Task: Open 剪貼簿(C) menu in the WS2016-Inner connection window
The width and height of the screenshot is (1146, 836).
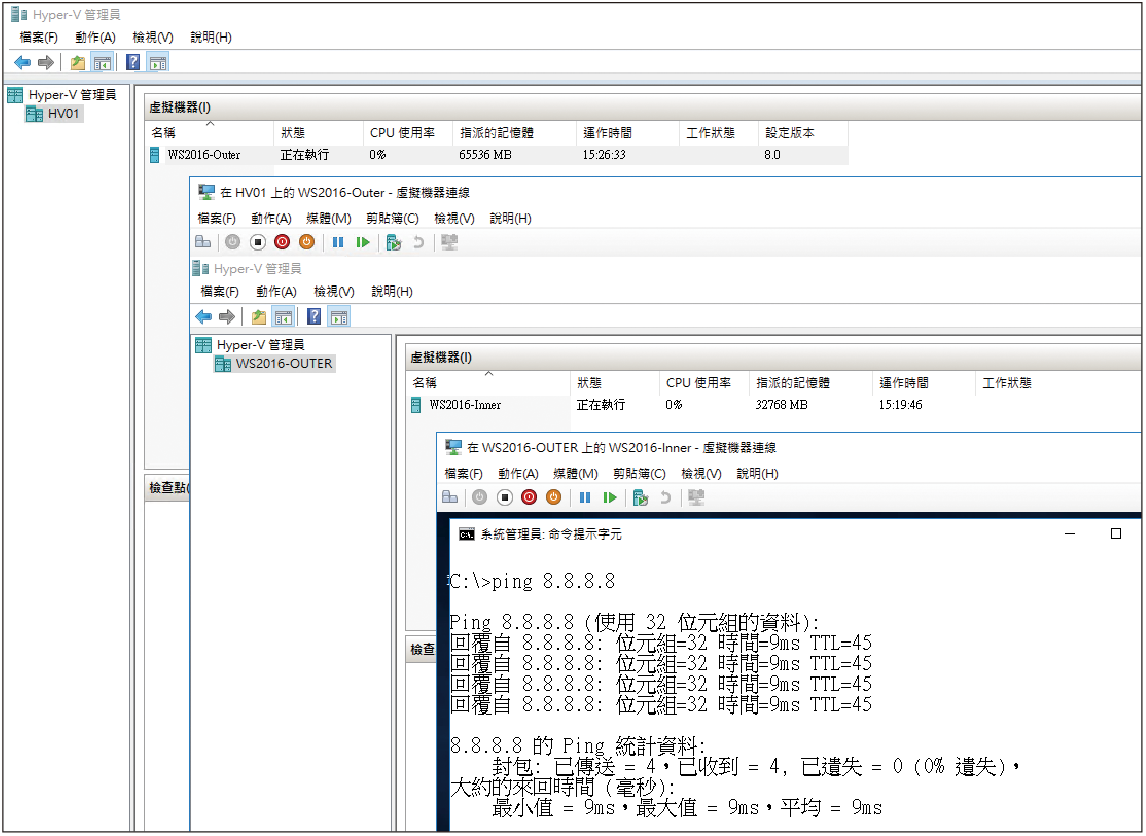Action: tap(640, 474)
